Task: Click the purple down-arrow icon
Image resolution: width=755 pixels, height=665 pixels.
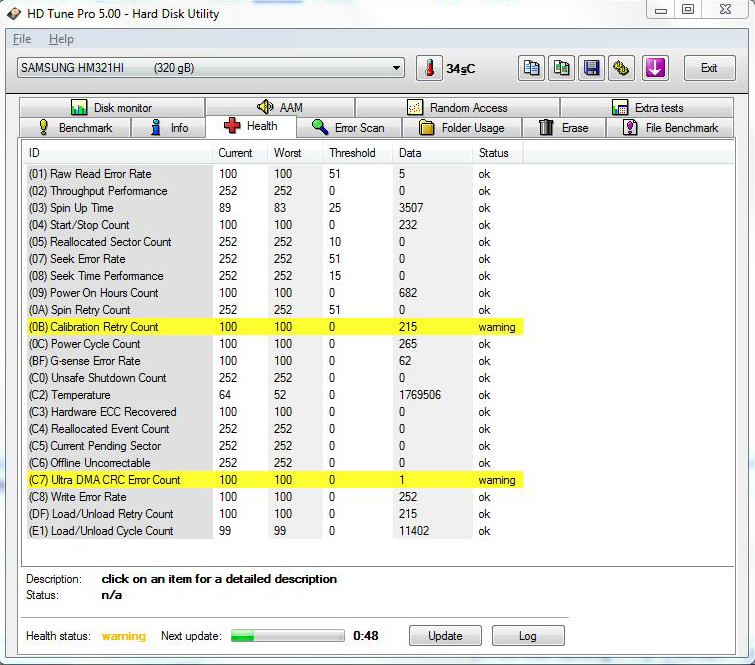Action: pos(654,68)
